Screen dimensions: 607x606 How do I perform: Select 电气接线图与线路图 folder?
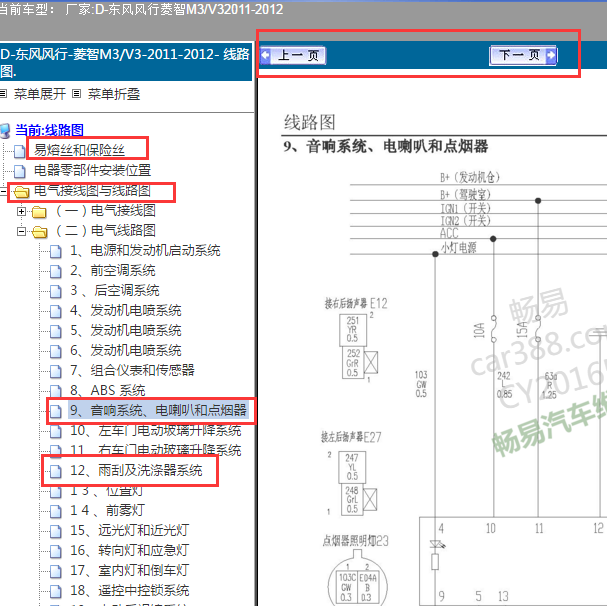92,190
